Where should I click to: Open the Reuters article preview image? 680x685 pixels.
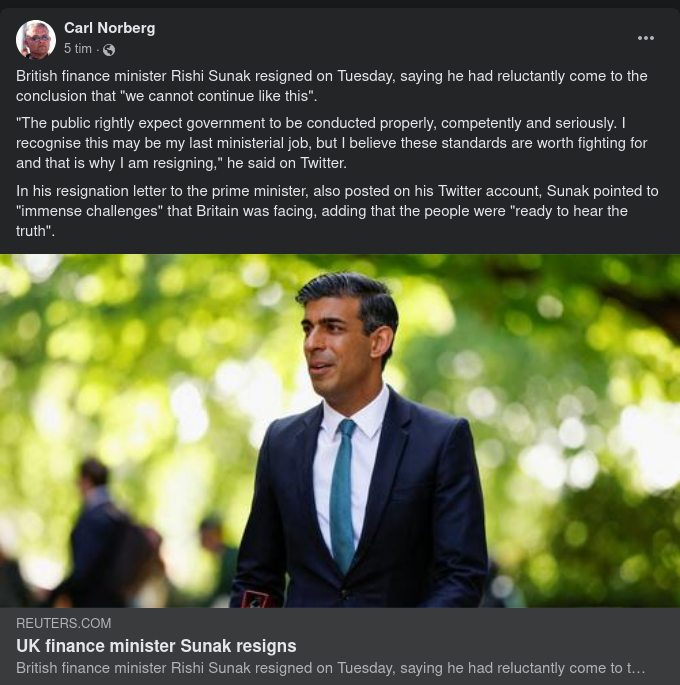point(340,430)
